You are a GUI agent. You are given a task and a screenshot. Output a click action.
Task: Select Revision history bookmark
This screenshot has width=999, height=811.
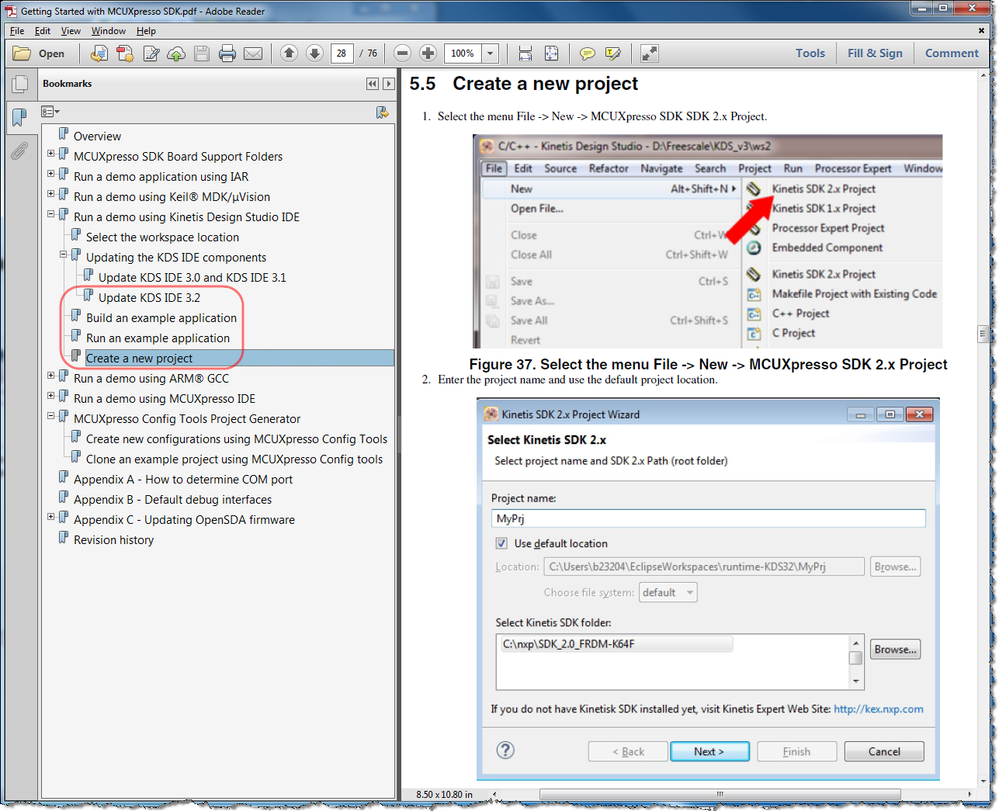pyautogui.click(x=113, y=540)
